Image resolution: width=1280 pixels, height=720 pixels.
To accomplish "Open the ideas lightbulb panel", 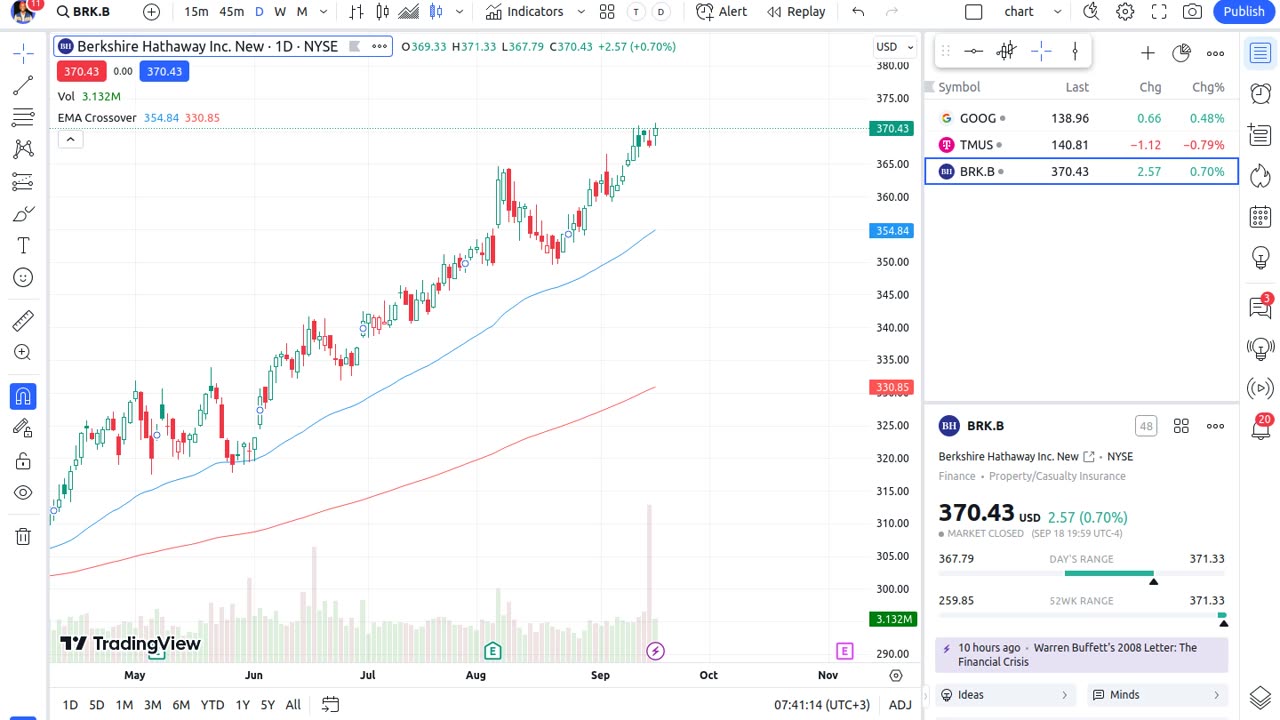I will 1260,258.
